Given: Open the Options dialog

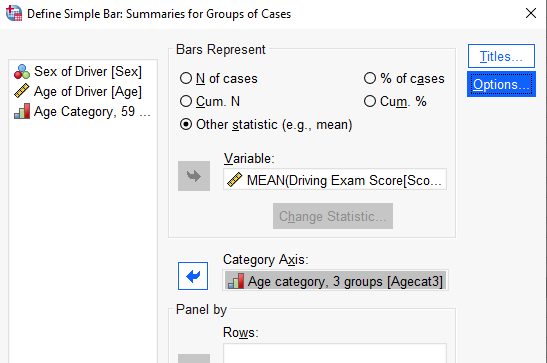Looking at the screenshot, I should [501, 84].
